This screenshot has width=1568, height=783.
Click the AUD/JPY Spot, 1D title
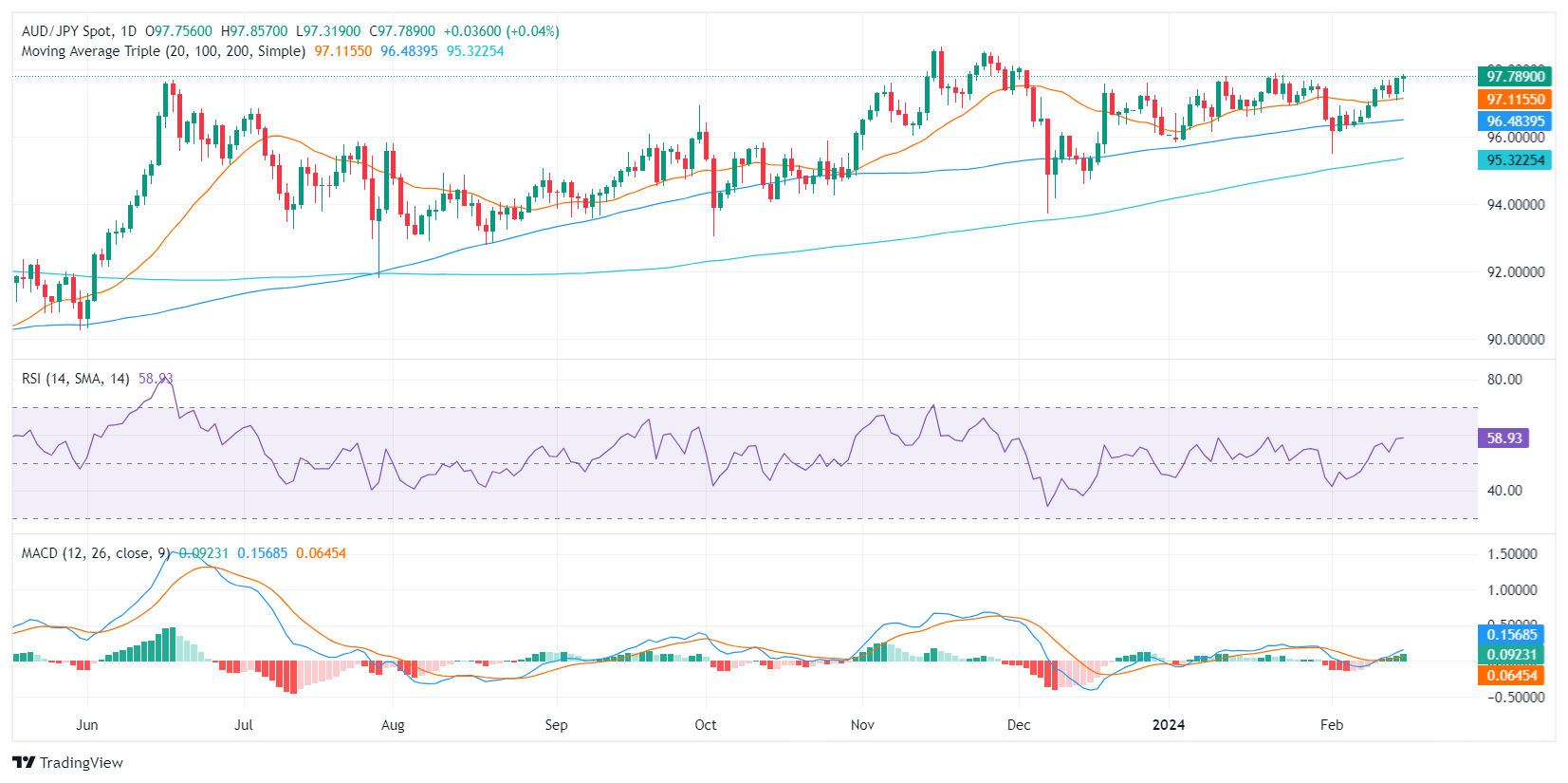(x=79, y=31)
